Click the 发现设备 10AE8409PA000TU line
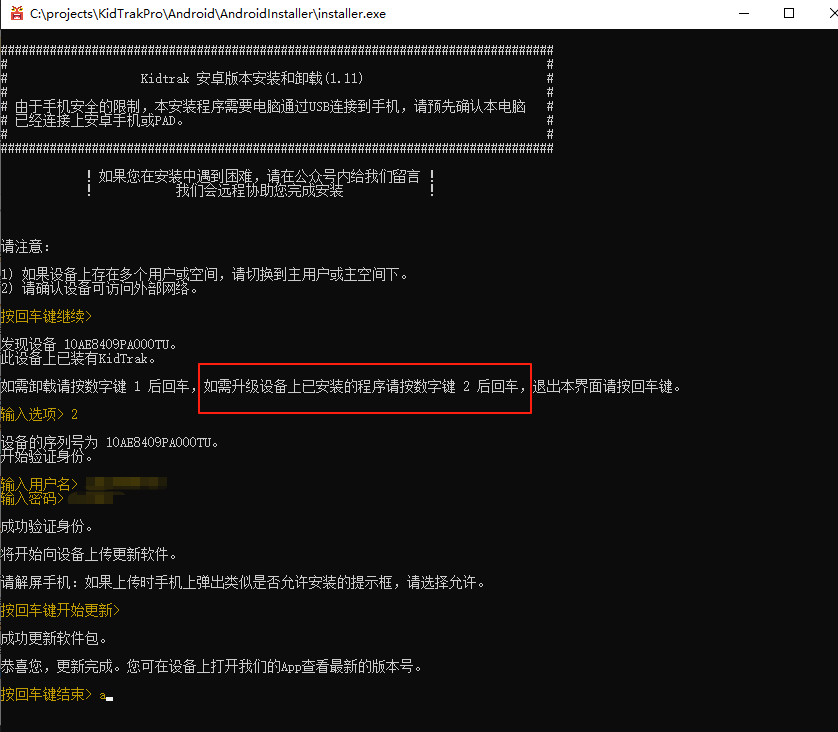The width and height of the screenshot is (838, 732). click(90, 344)
